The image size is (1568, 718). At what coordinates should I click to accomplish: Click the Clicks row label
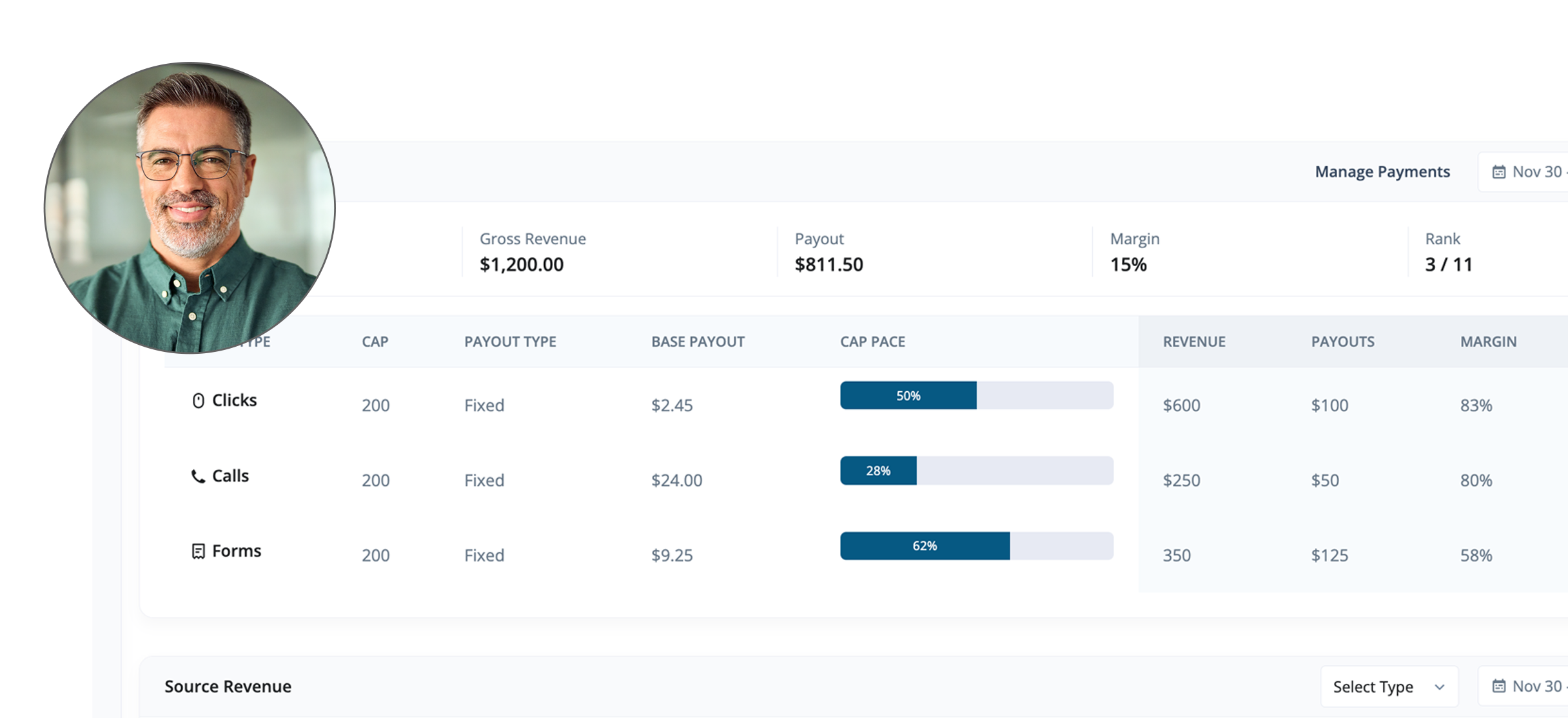coord(235,400)
